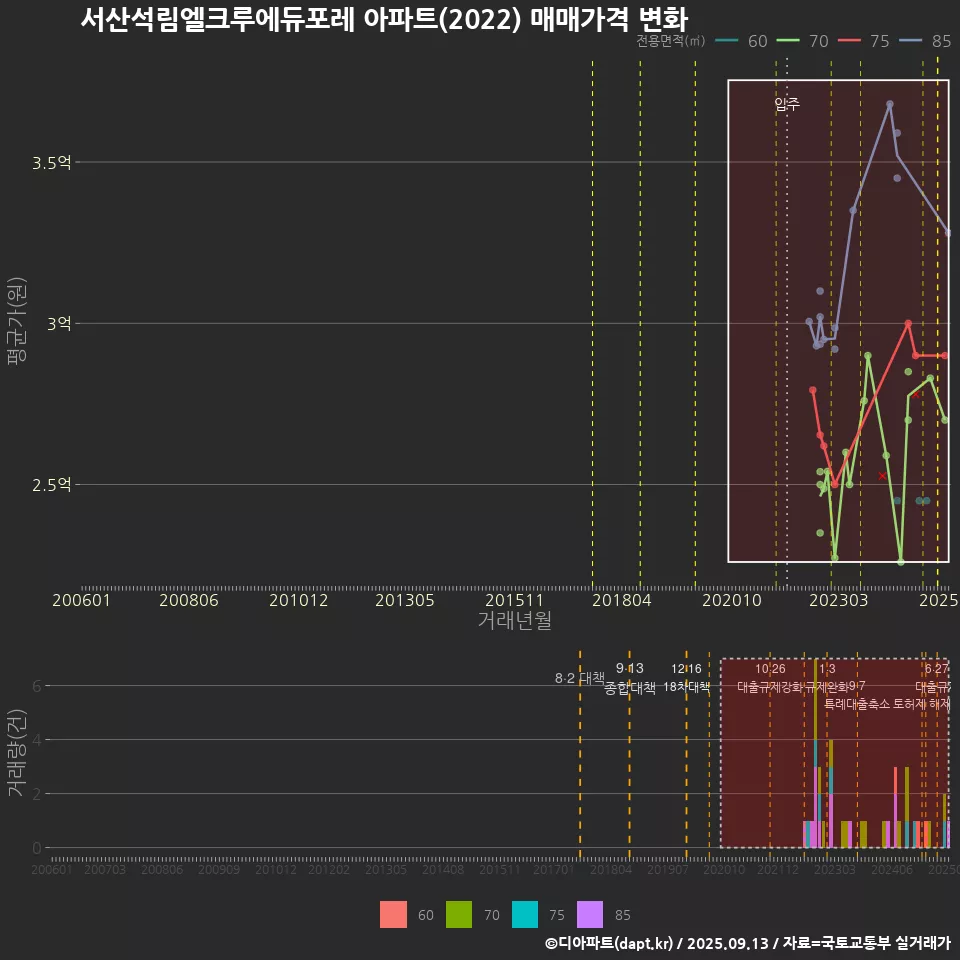This screenshot has height=960, width=960.
Task: Click the '12·16 18차대책' policy annotation
Action: 686,678
